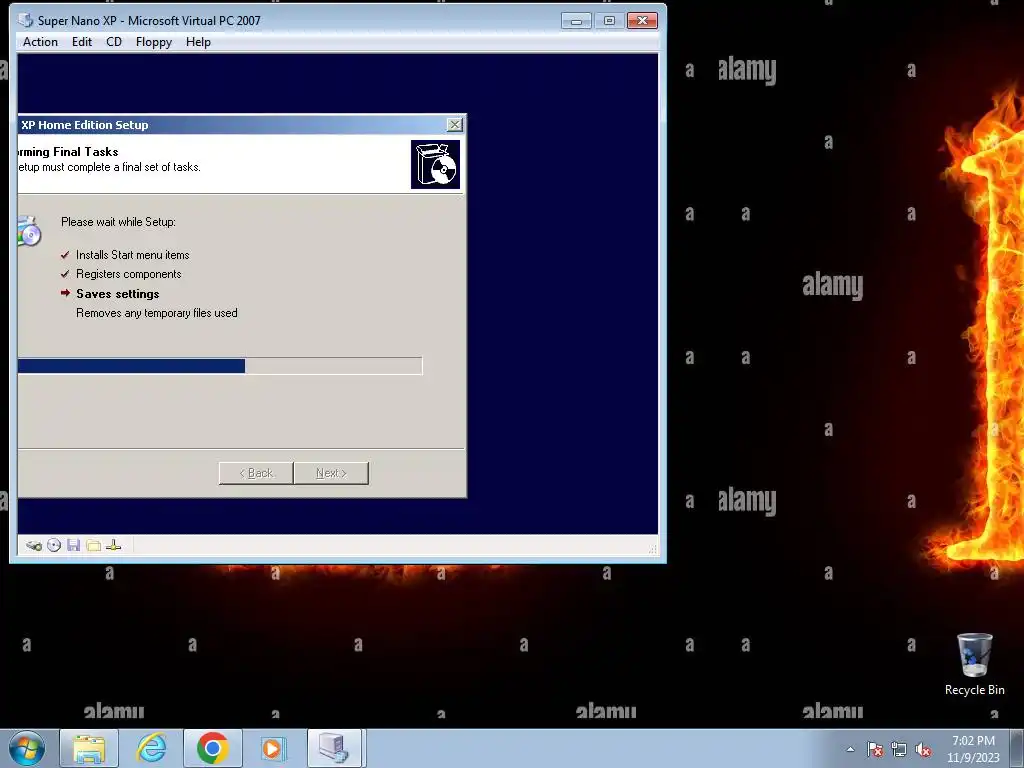Click the Virtual PC resize grip corner
Image resolution: width=1024 pixels, height=768 pixels.
click(x=652, y=549)
